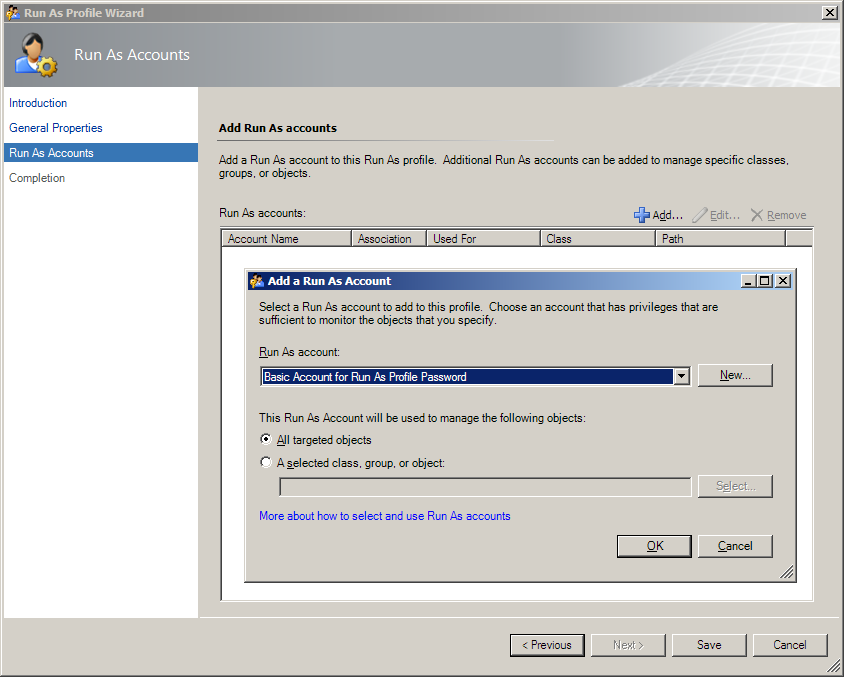
Task: Maximize the Add a Run As Account dialog
Action: click(x=764, y=280)
